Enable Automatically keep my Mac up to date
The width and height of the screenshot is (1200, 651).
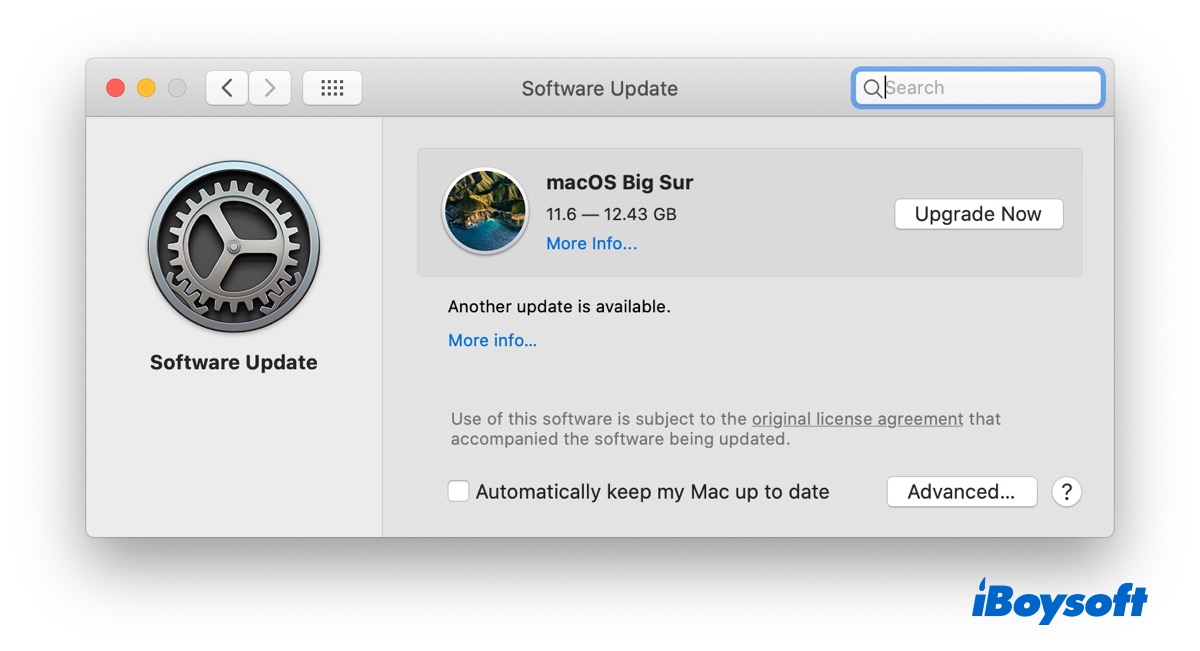pos(459,491)
